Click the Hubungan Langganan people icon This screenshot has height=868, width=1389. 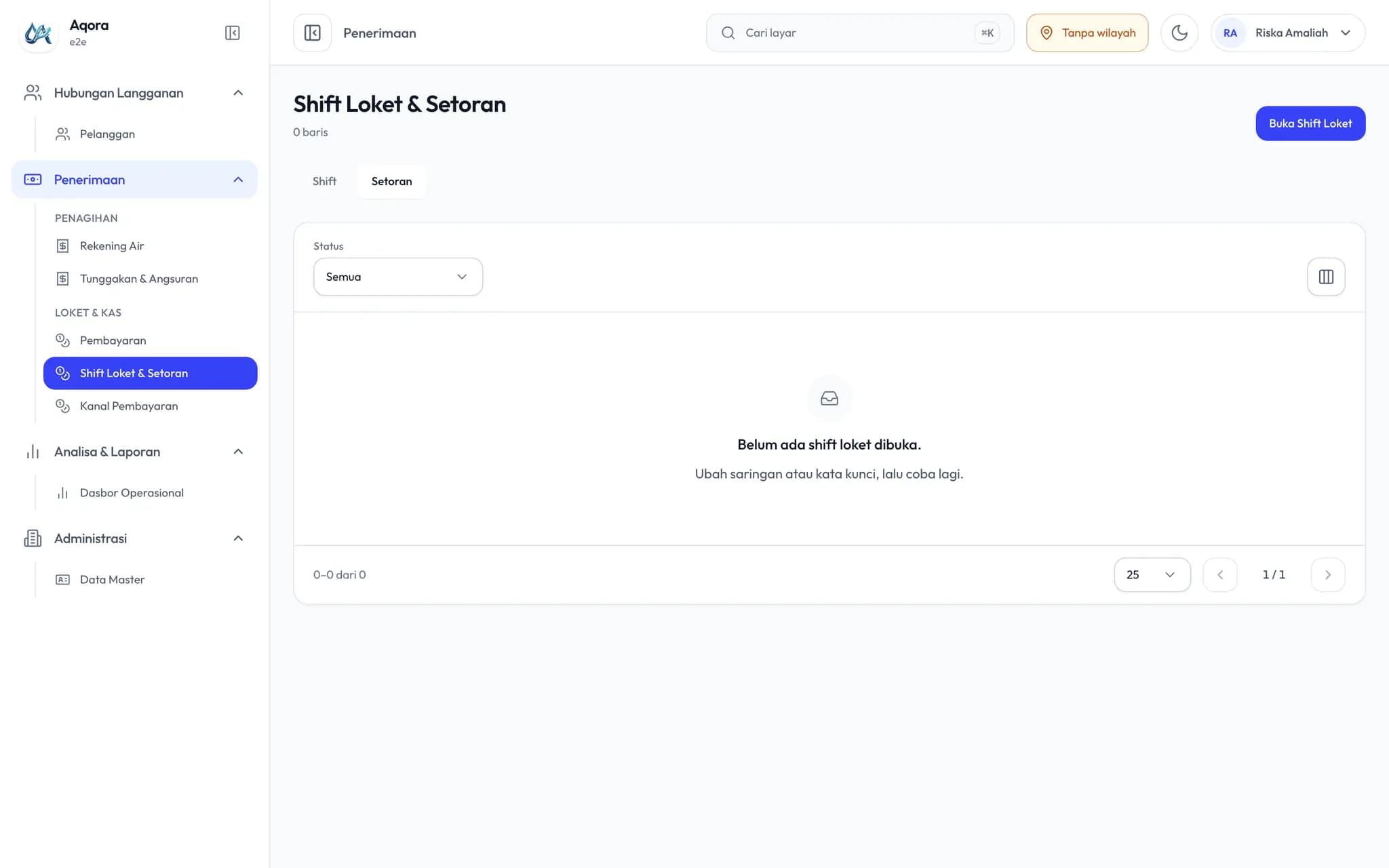(33, 93)
